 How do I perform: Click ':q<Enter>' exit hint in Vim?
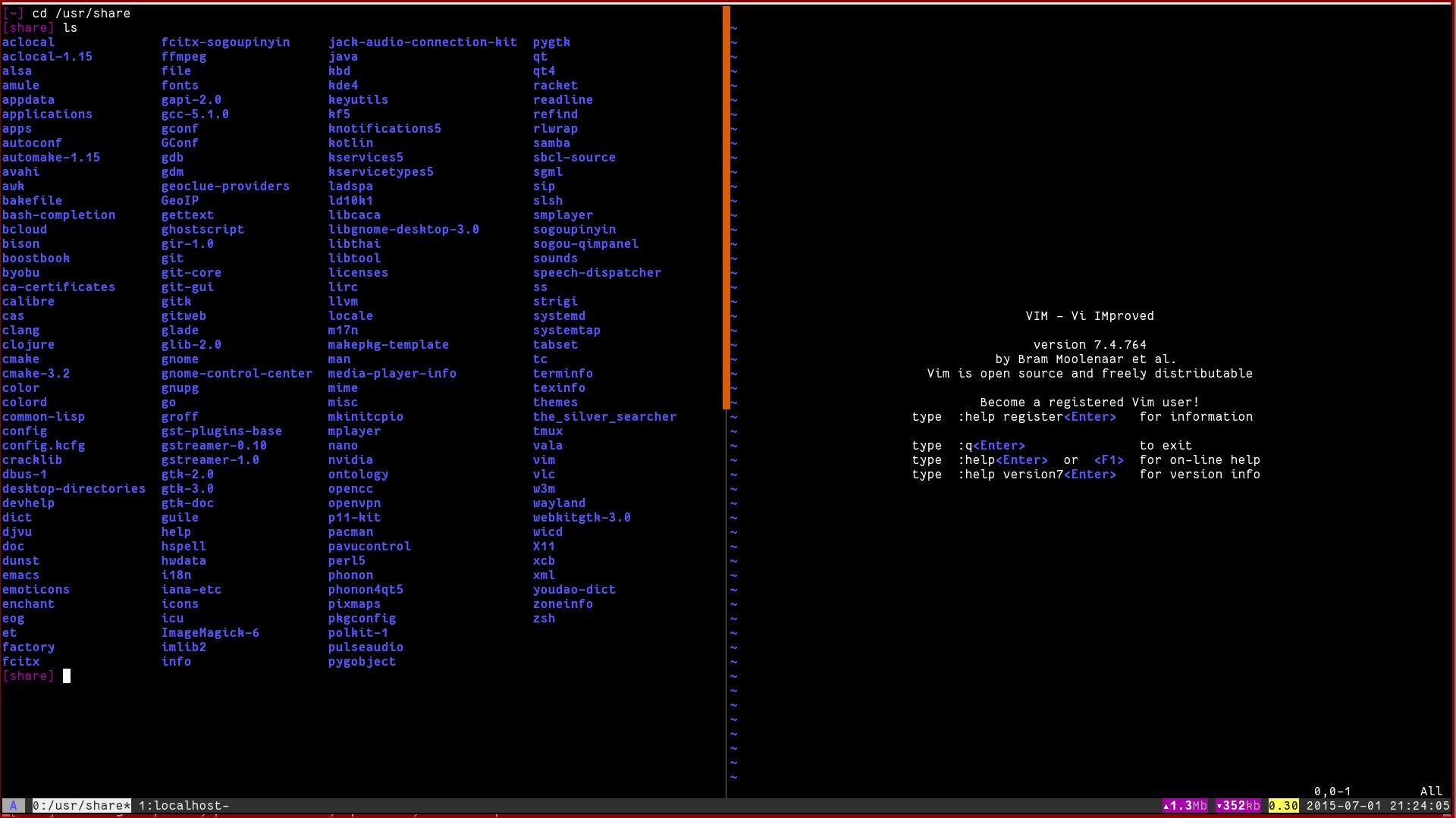(991, 445)
